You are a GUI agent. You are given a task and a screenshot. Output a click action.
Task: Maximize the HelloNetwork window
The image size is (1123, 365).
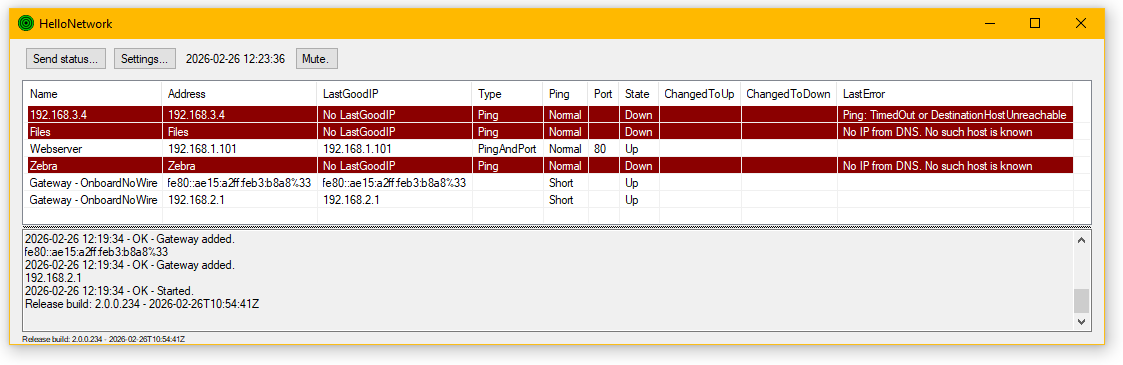coord(1035,24)
